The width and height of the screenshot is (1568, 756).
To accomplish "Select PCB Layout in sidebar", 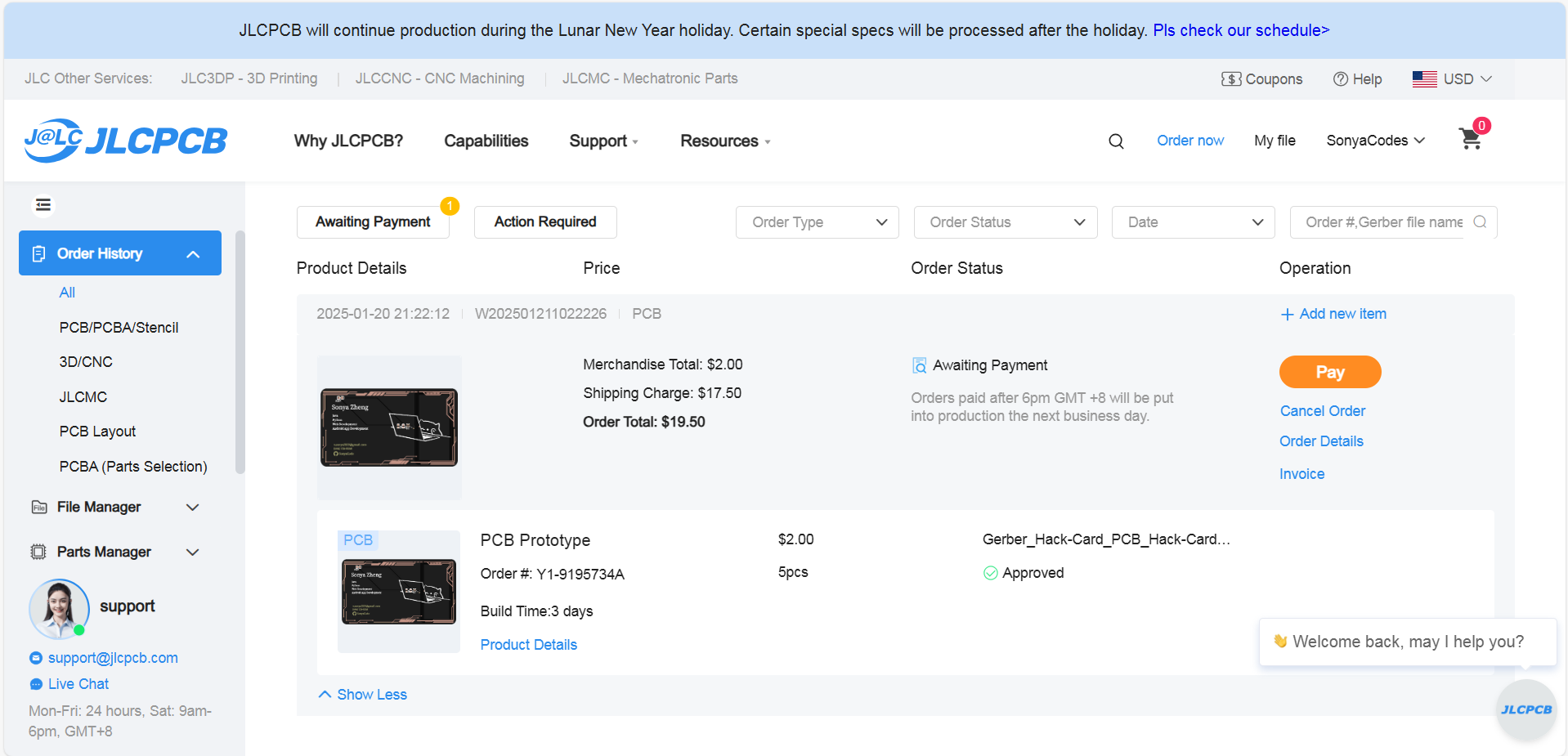I will 97,432.
